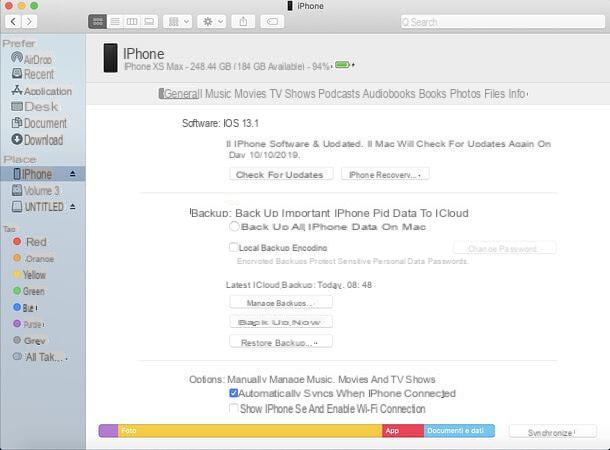The width and height of the screenshot is (610, 450).
Task: Click the Edit Tags toolbar icon
Action: [272, 21]
